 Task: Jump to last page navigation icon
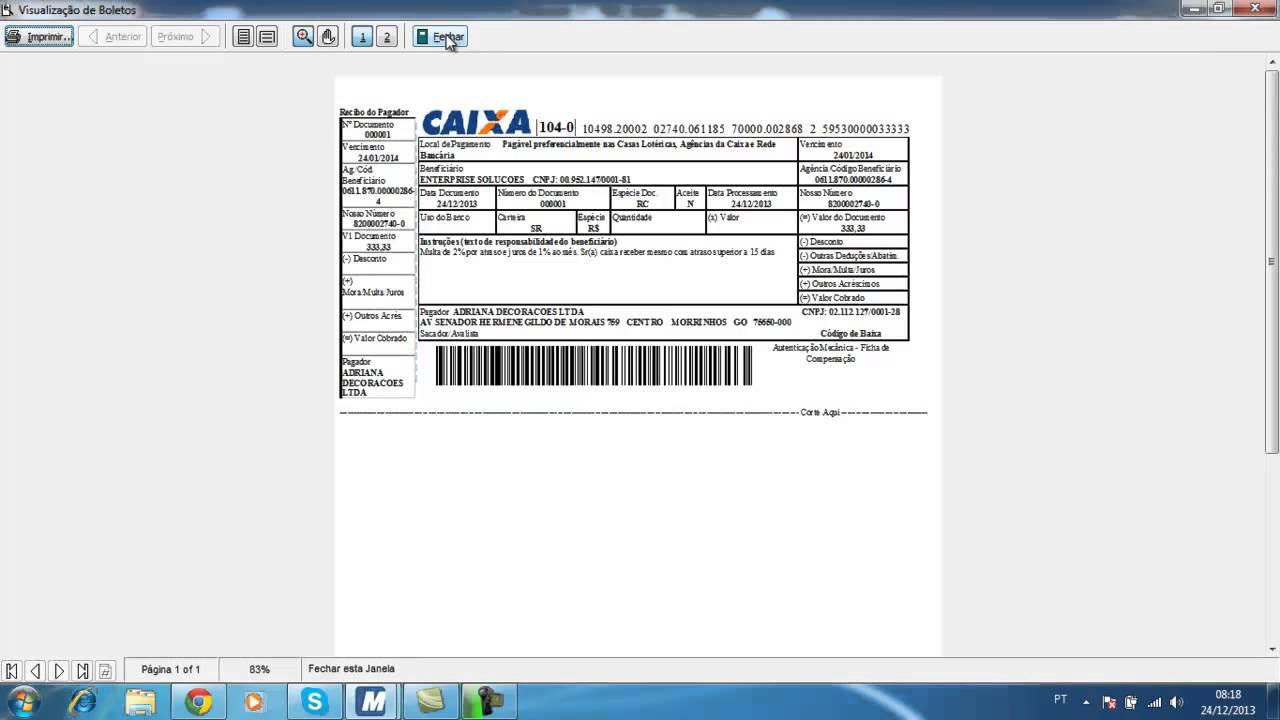coord(83,671)
